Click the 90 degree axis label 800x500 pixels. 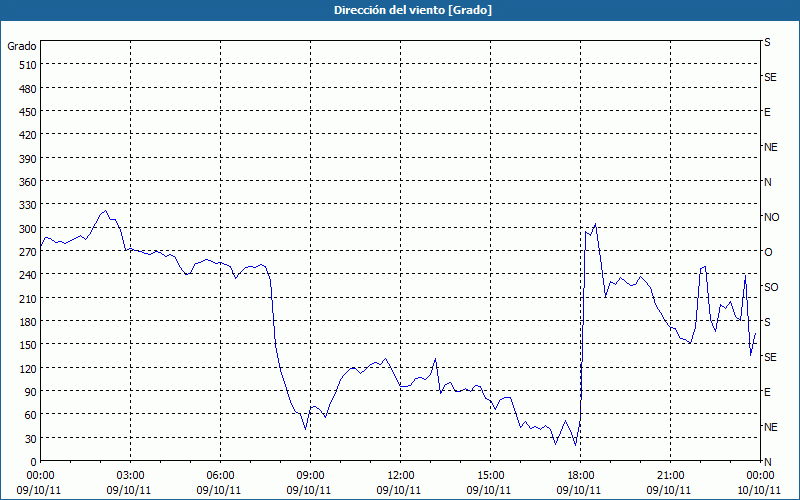pos(31,392)
